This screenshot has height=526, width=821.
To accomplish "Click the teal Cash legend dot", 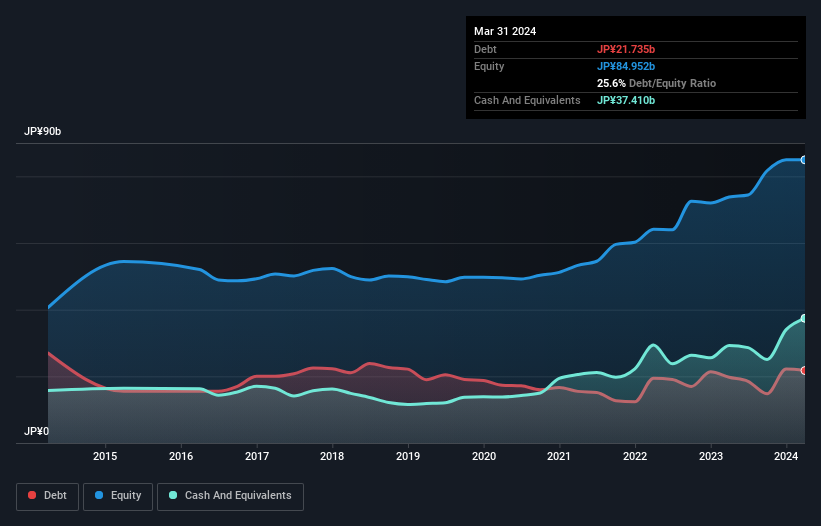I will (x=173, y=495).
